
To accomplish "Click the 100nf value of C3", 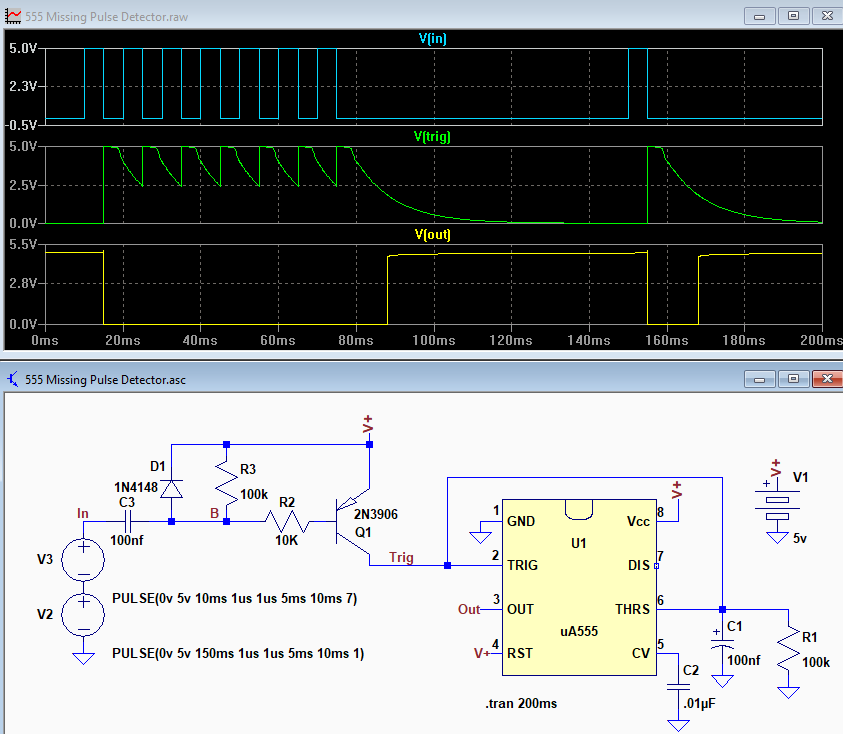I will point(127,540).
